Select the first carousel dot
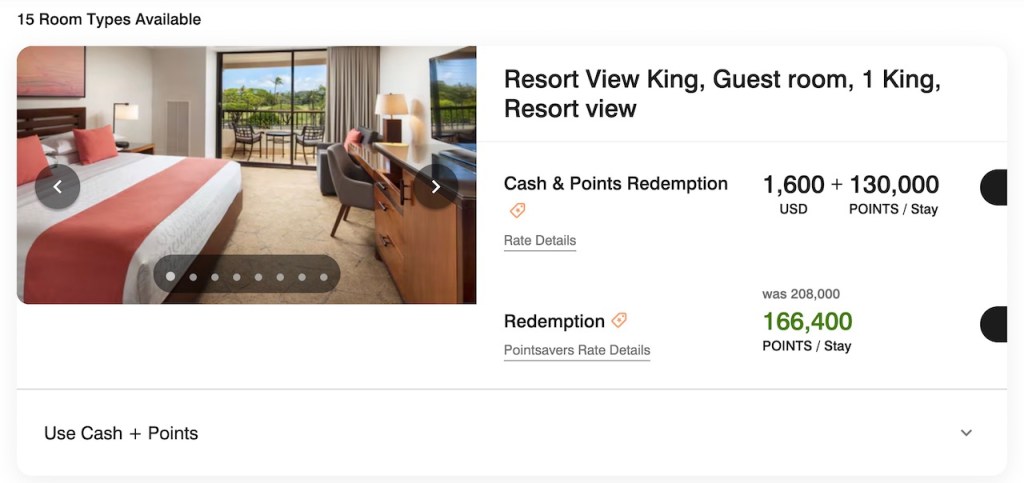This screenshot has width=1024, height=483. [170, 276]
